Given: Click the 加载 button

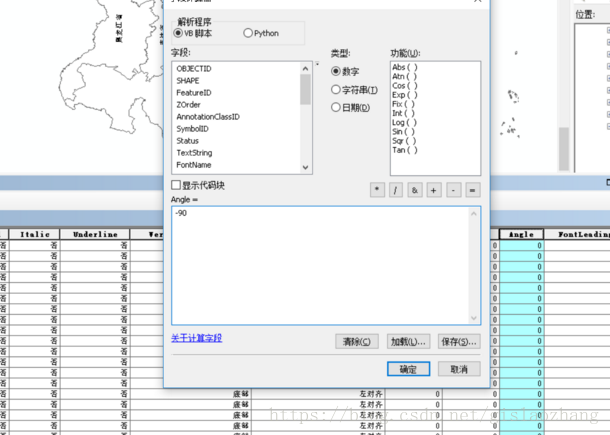Looking at the screenshot, I should coord(408,342).
